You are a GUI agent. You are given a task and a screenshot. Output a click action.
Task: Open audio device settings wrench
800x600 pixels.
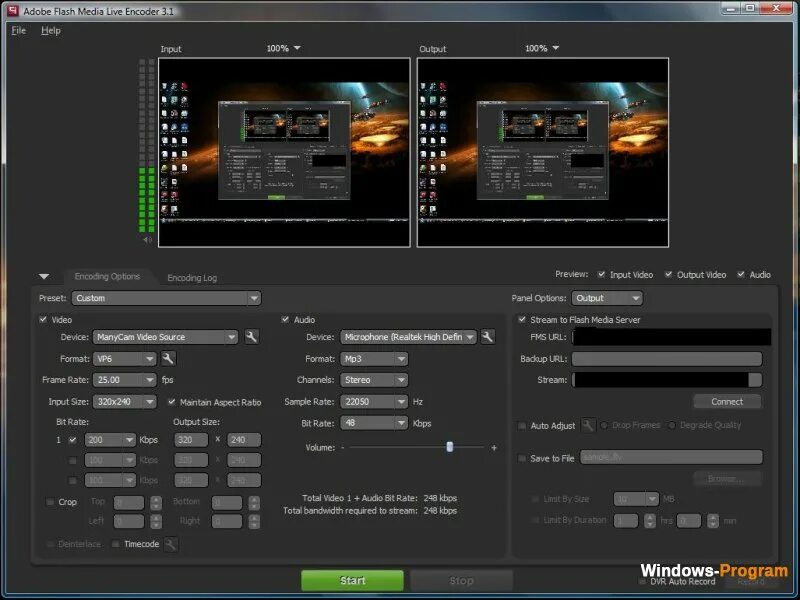click(x=488, y=337)
